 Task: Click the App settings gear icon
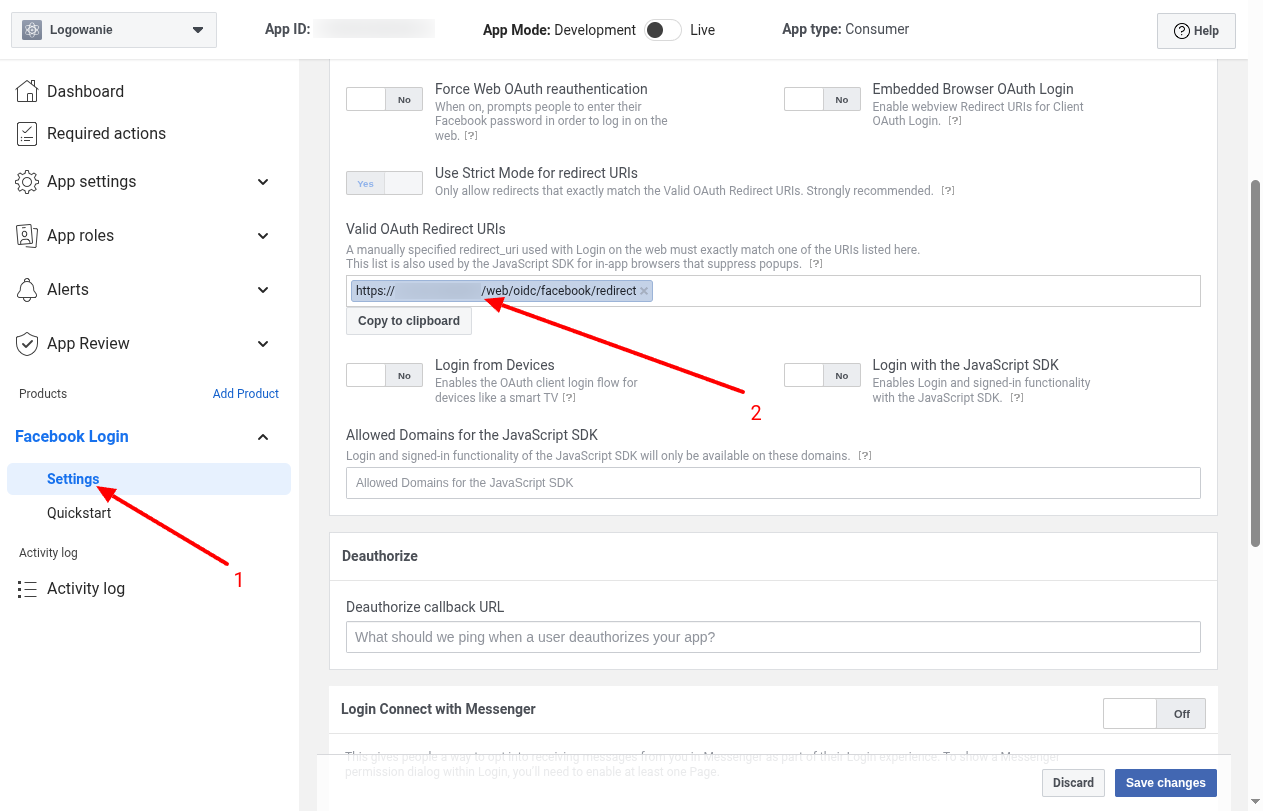click(x=28, y=182)
